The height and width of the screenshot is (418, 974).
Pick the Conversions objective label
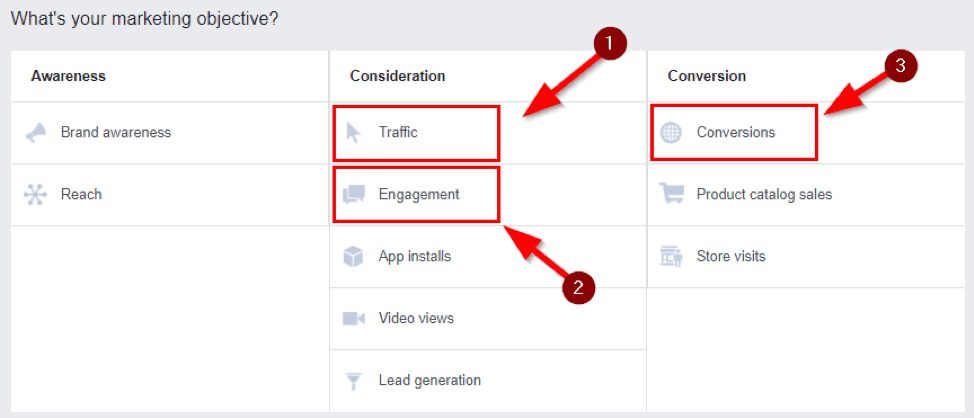tap(736, 132)
